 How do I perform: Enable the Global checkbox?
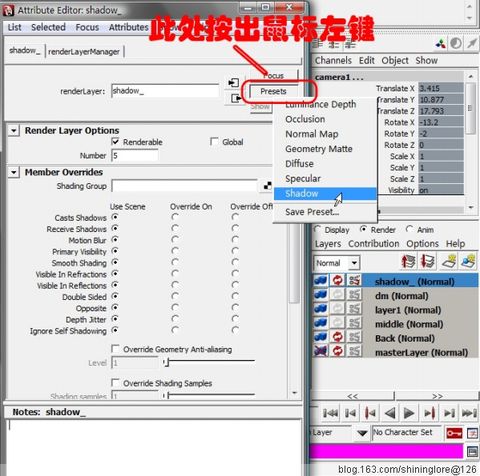point(214,142)
